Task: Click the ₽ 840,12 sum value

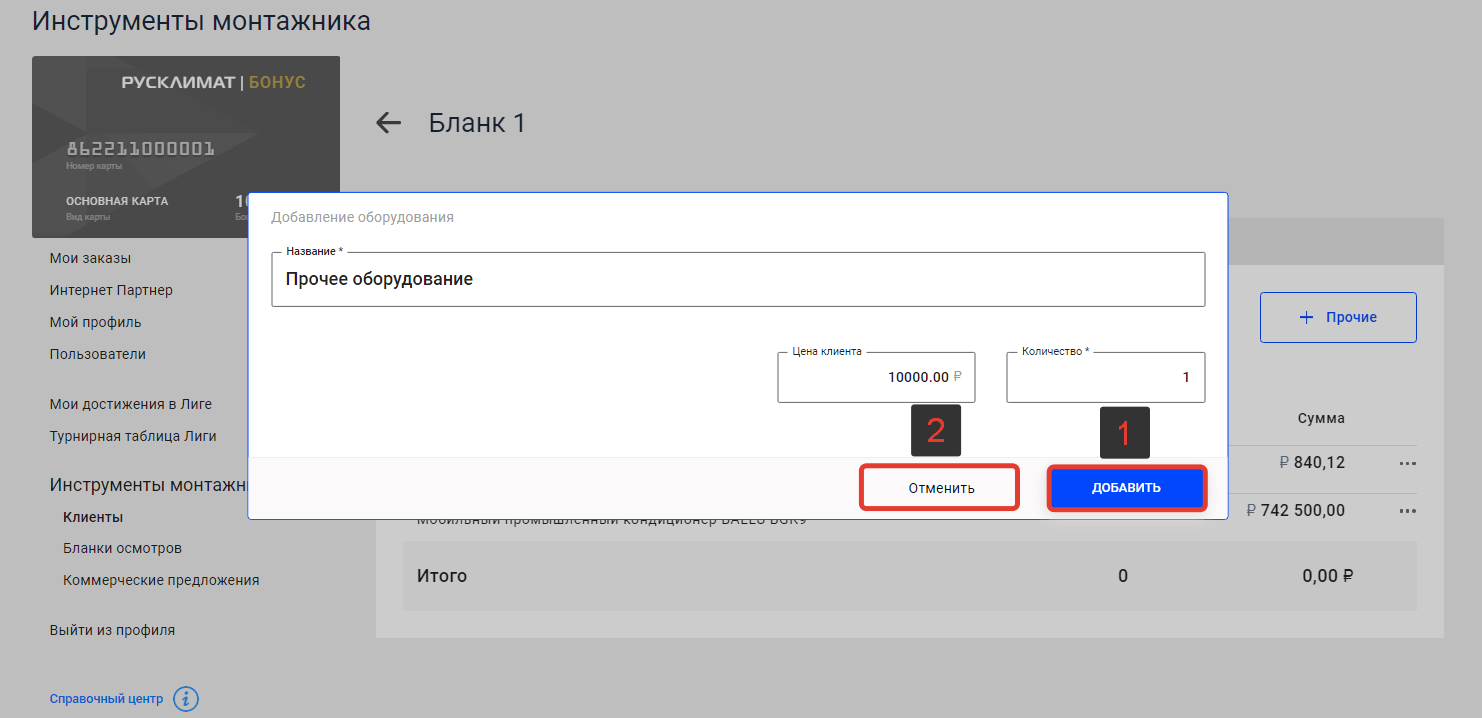Action: (x=1312, y=462)
